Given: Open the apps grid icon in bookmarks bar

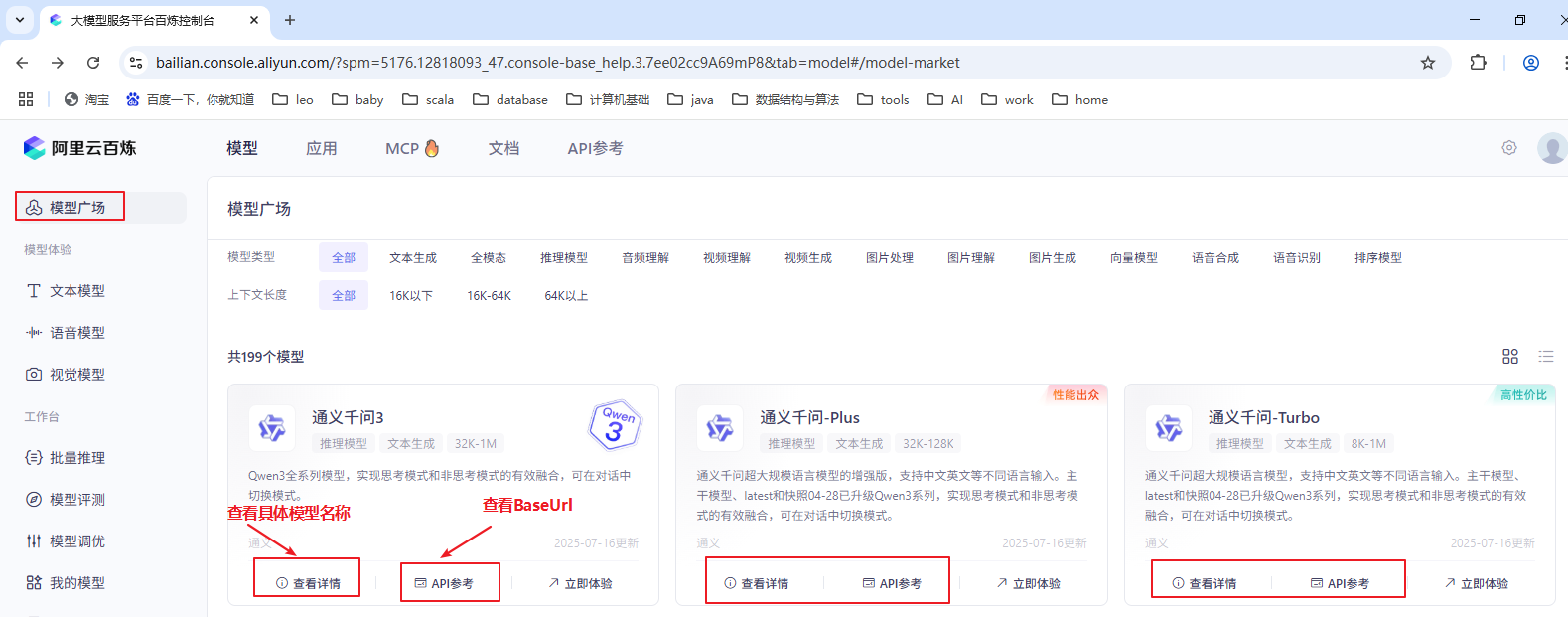Looking at the screenshot, I should click(26, 99).
